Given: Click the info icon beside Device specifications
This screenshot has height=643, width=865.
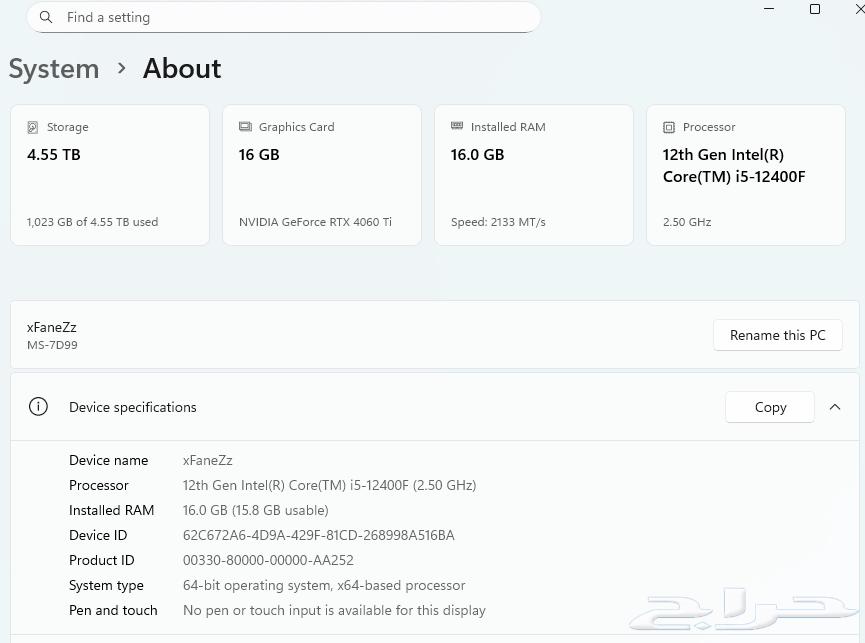Looking at the screenshot, I should (x=38, y=407).
